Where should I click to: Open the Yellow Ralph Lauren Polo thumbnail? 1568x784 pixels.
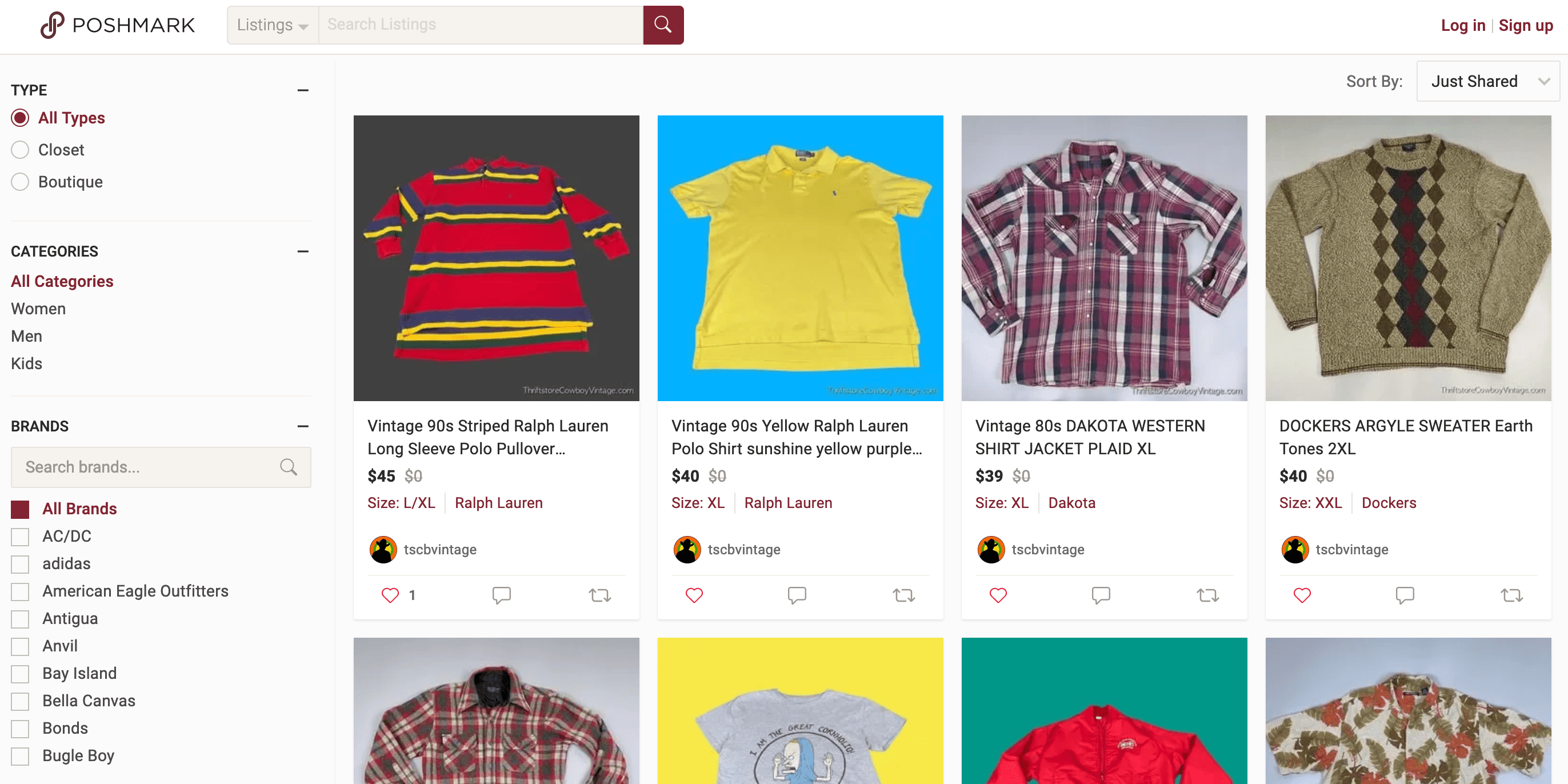pyautogui.click(x=800, y=258)
